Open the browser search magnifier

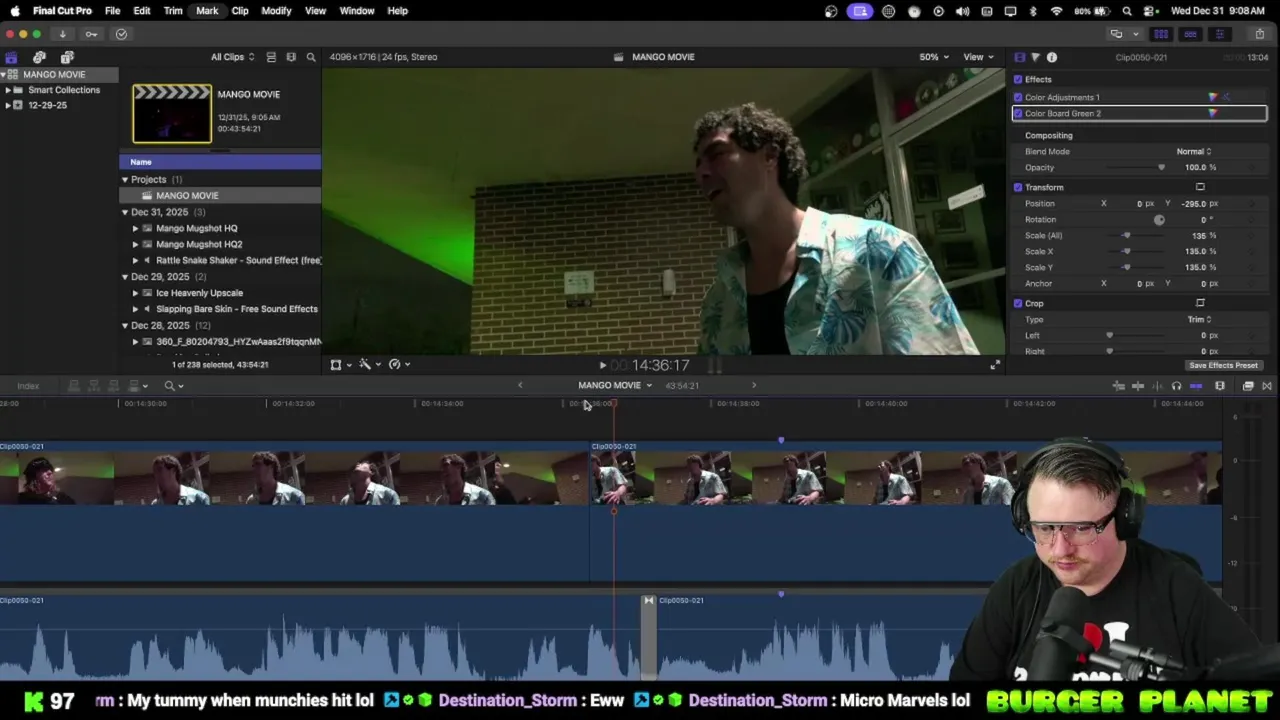tap(311, 57)
